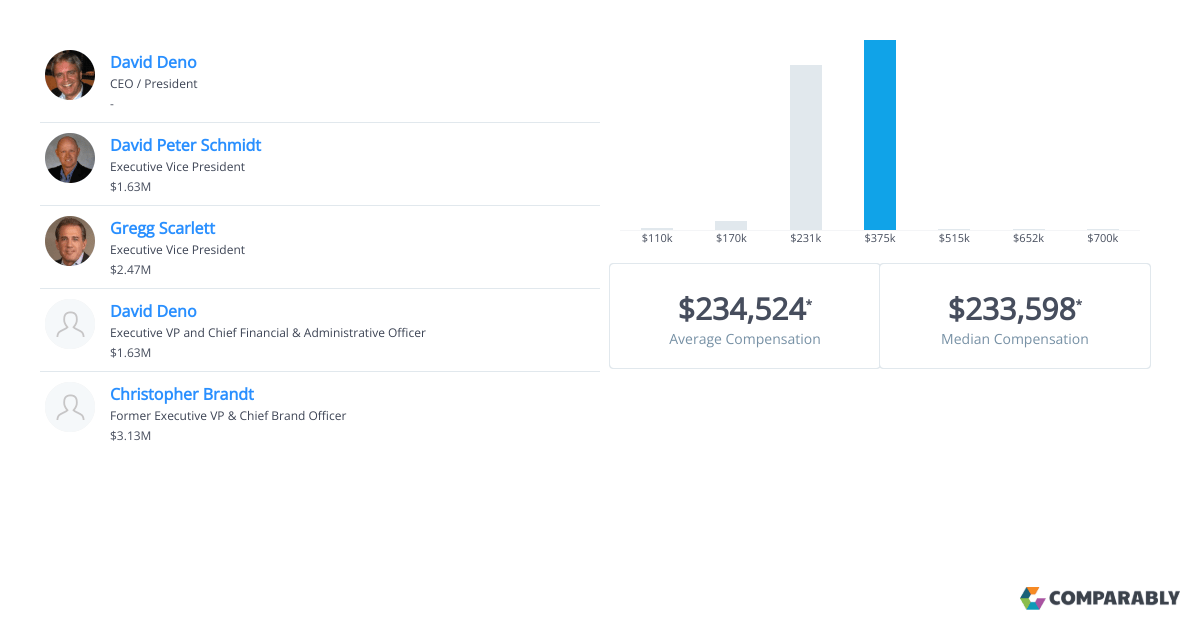Click the small gray bar above $170k
This screenshot has width=1200, height=630.
point(730,224)
